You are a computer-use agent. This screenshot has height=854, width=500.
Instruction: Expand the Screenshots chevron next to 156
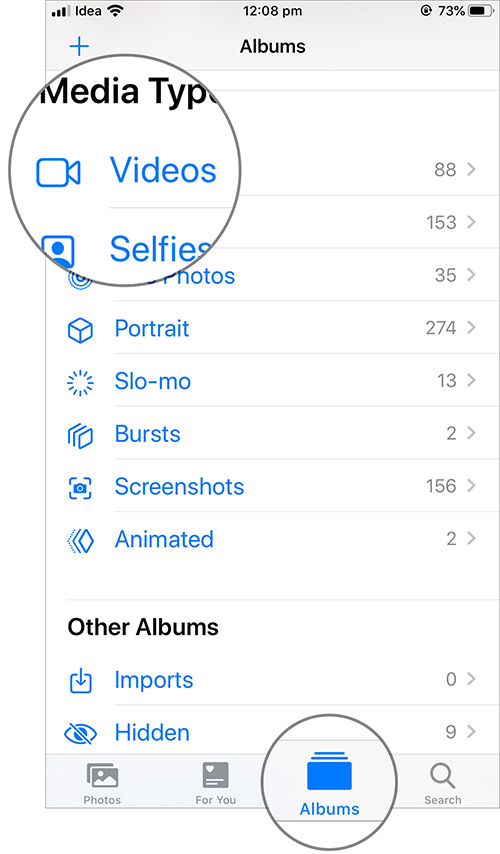(x=471, y=485)
